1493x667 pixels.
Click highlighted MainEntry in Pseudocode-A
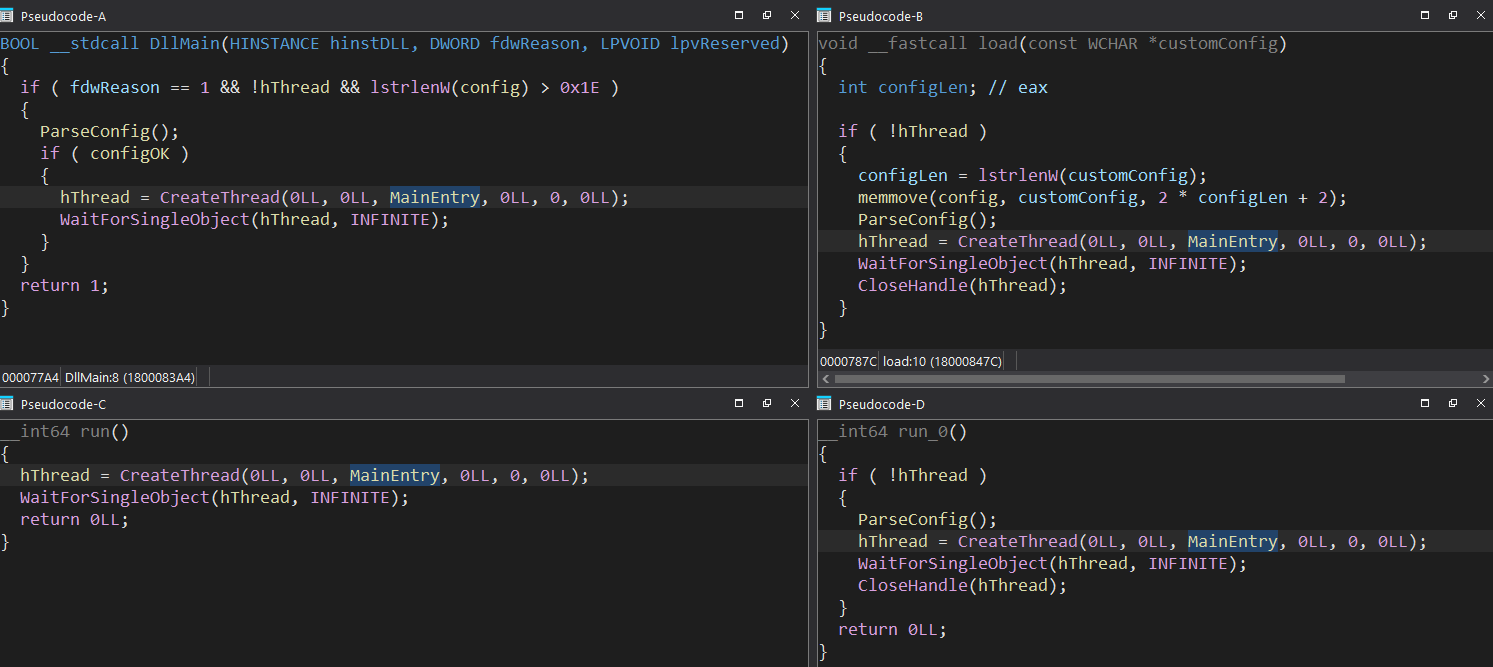click(435, 198)
